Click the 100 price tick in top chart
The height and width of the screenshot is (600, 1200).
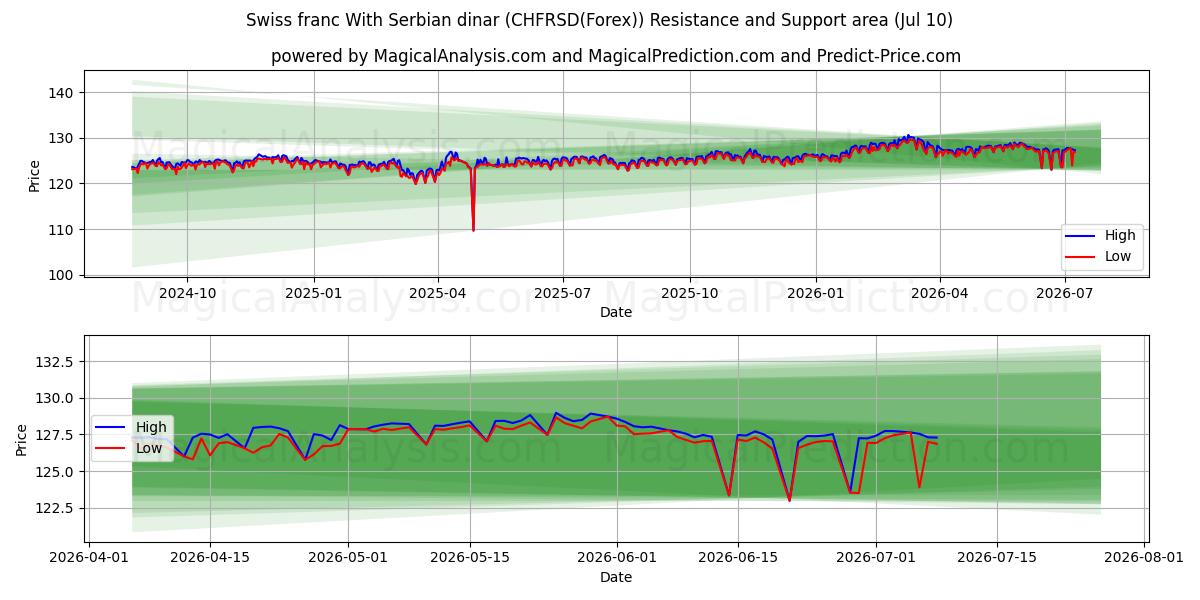pyautogui.click(x=62, y=275)
